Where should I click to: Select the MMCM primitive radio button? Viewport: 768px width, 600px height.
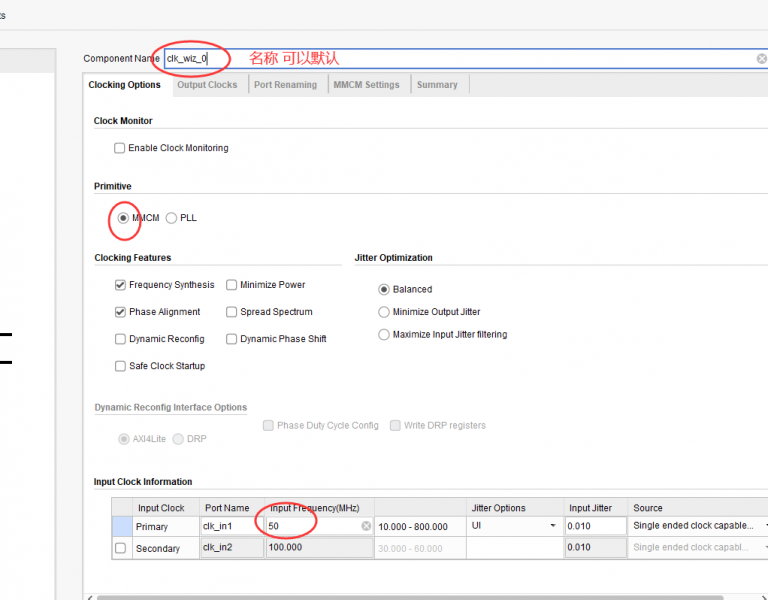(124, 218)
